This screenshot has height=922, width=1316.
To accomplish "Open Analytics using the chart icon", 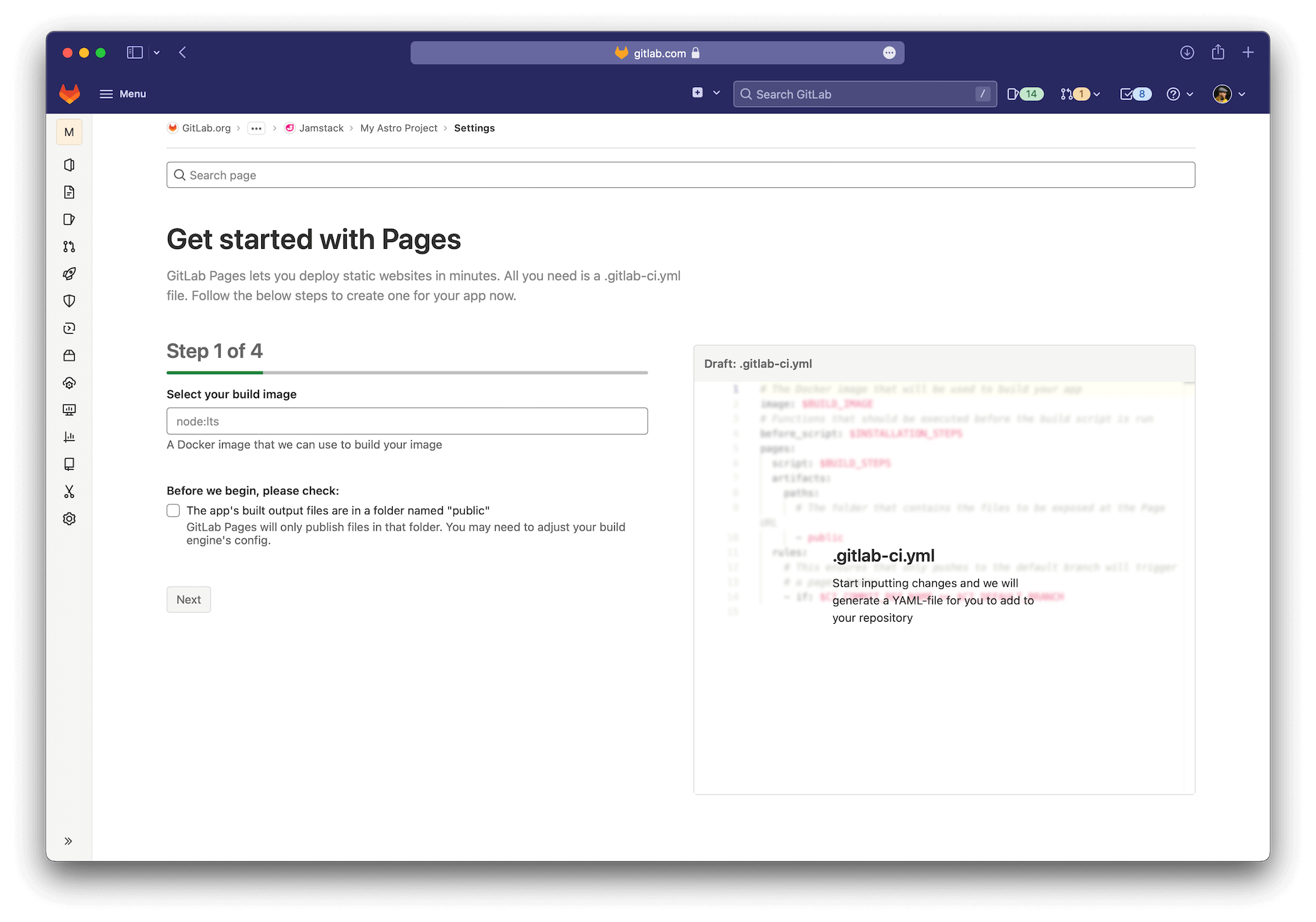I will coord(69,437).
